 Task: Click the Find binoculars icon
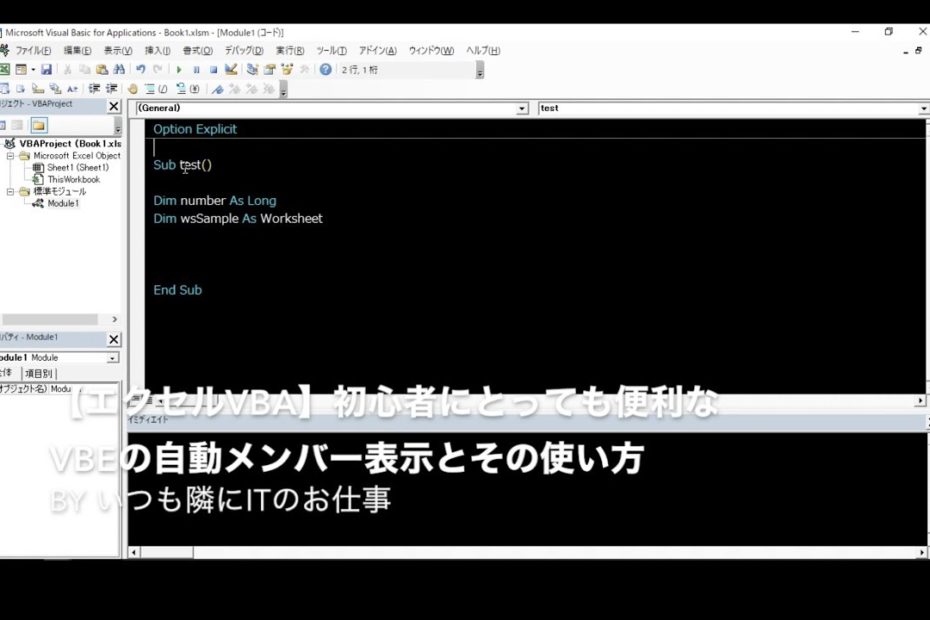tap(119, 70)
